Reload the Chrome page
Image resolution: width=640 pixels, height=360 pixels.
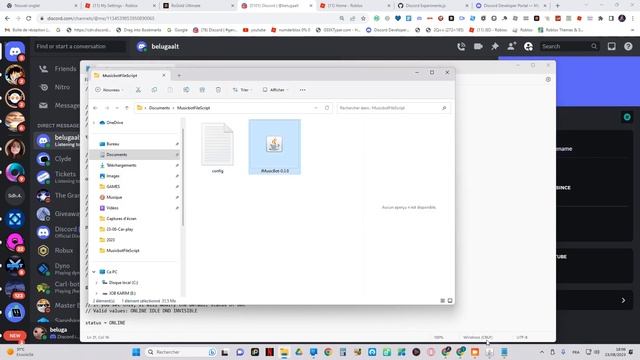[x=29, y=18]
